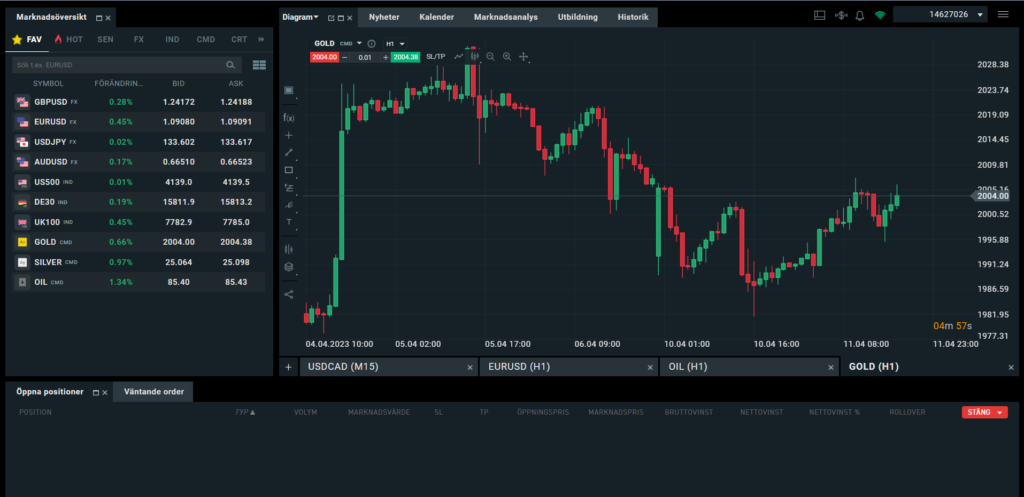1024x497 pixels.
Task: Increase volume with plus button
Action: (x=385, y=57)
